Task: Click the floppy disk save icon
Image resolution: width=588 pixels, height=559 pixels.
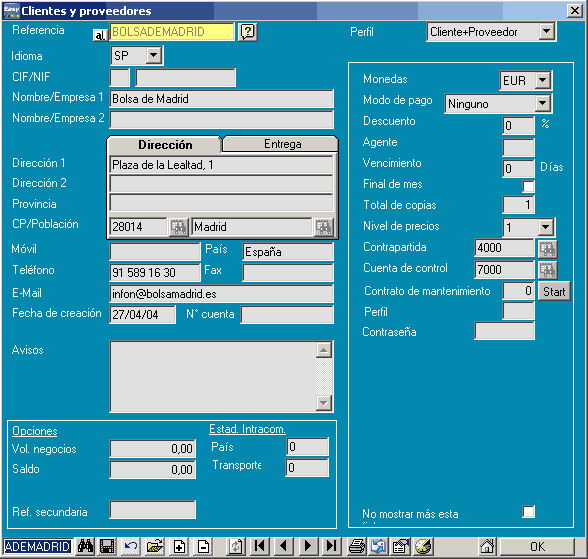Action: [107, 546]
